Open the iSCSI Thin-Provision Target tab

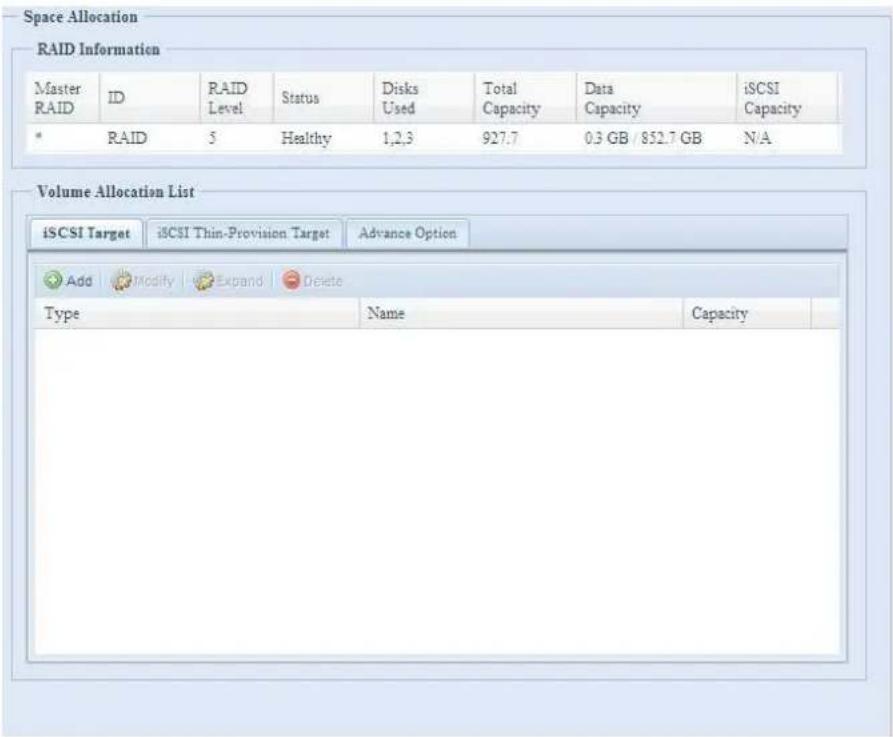(x=244, y=234)
